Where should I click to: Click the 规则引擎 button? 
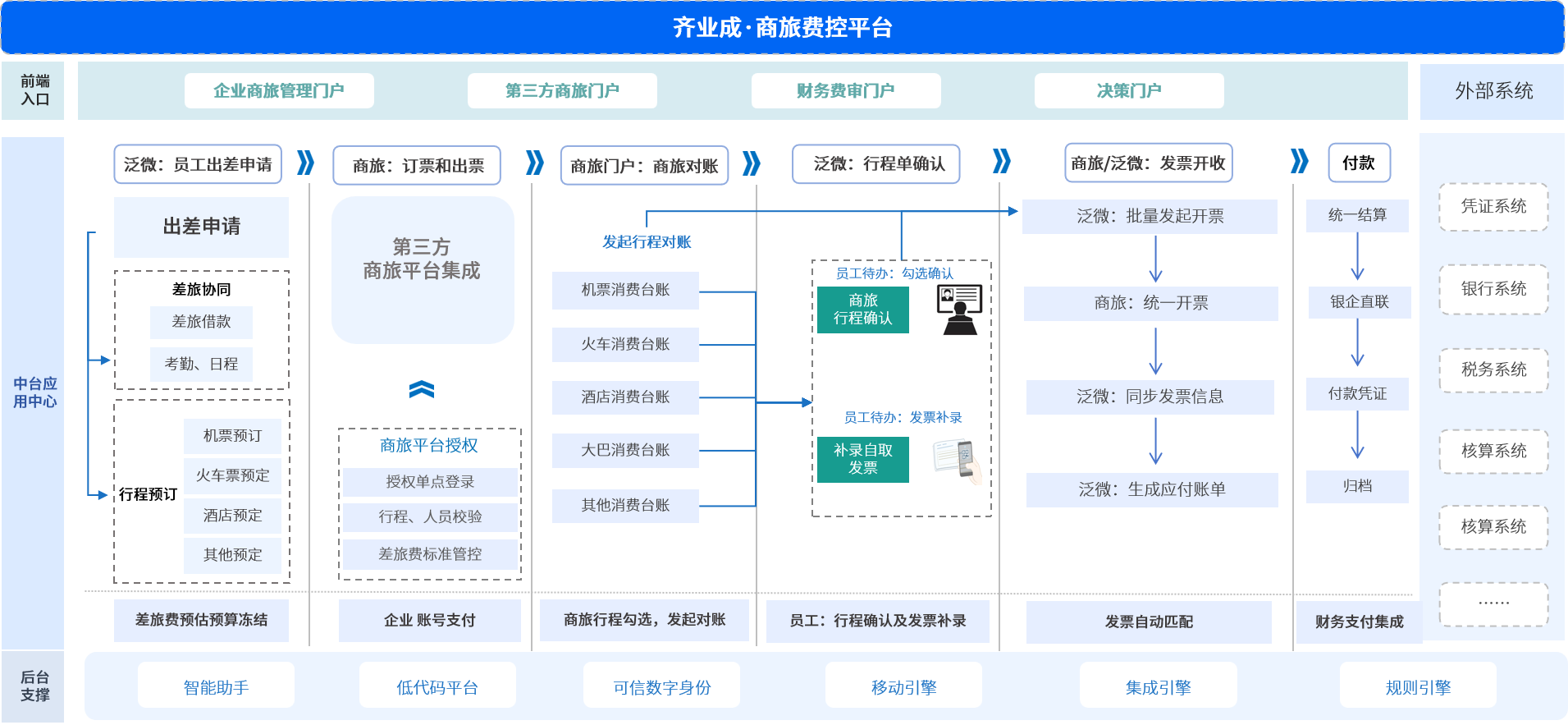1417,686
